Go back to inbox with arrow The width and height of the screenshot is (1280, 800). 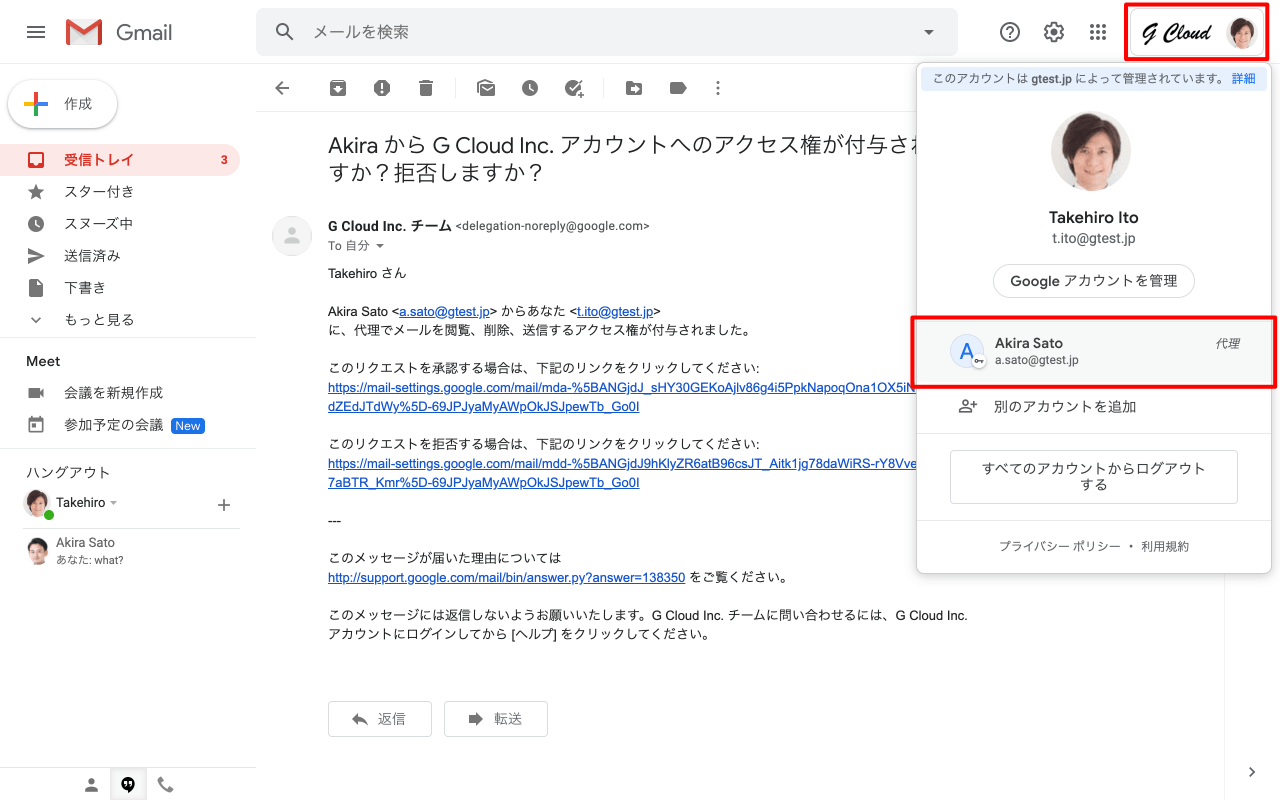point(282,88)
